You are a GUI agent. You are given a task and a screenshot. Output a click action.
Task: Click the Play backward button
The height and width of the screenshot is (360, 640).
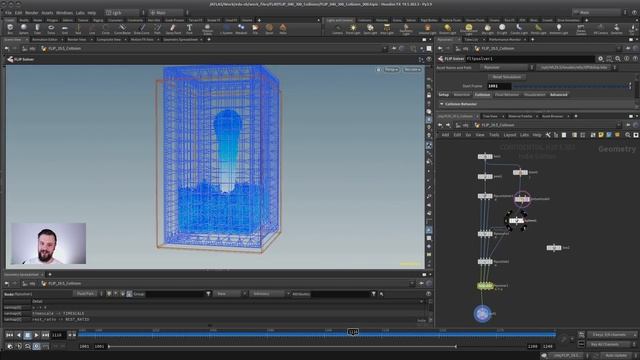coord(18,335)
